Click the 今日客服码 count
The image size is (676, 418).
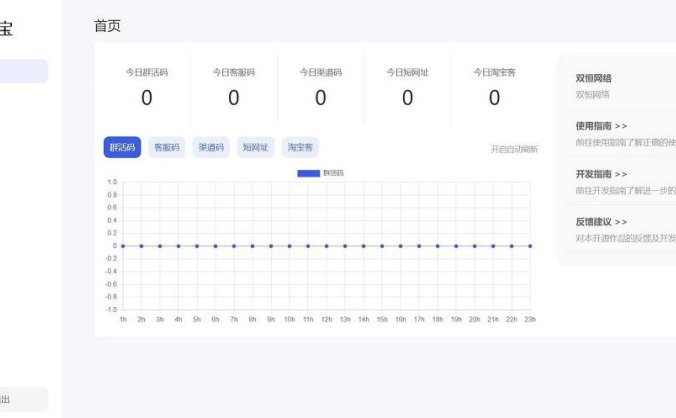point(233,98)
